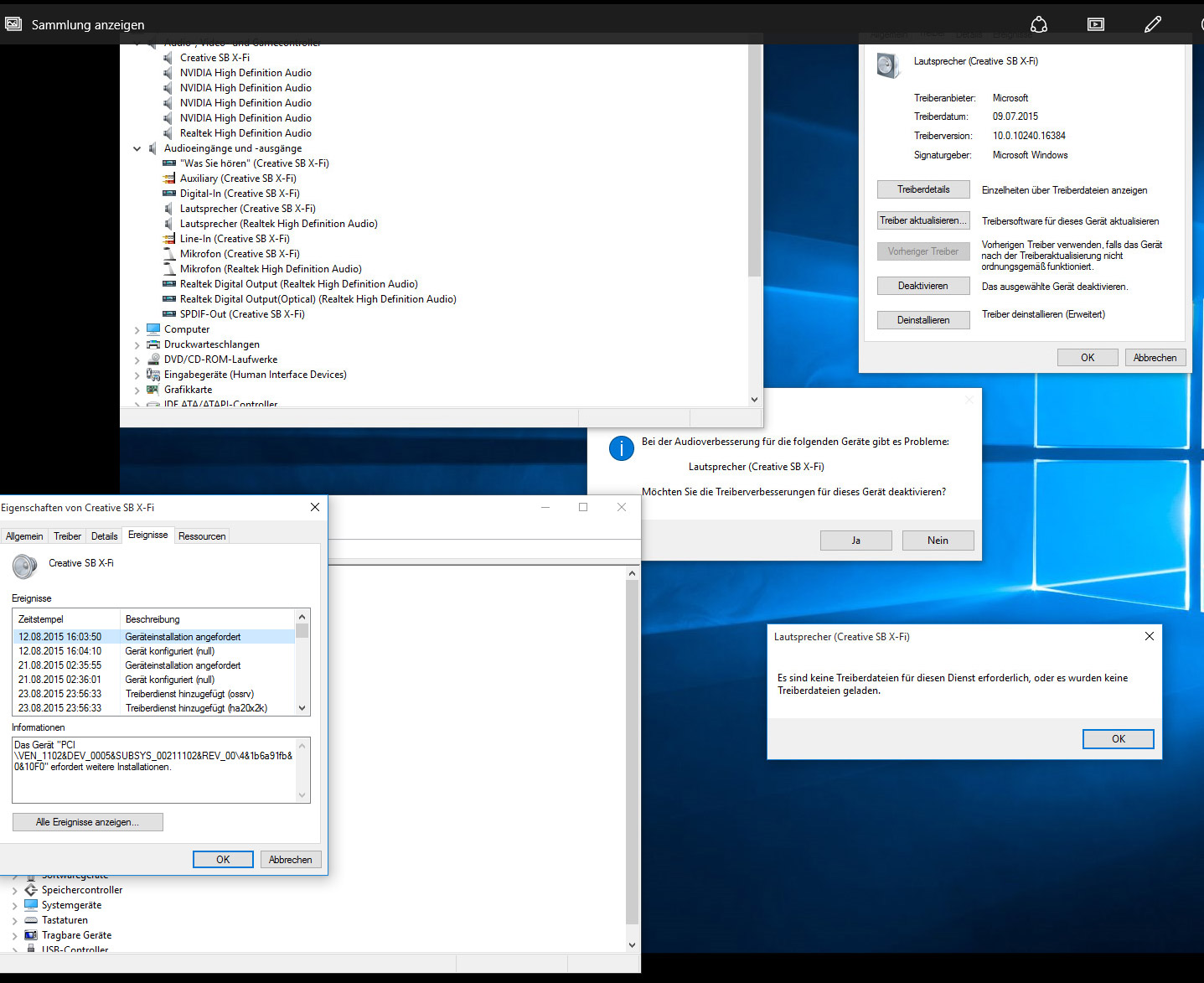The width and height of the screenshot is (1204, 983).
Task: Click icon of Digital-In (Creative SB X-Fi)
Action: point(169,194)
